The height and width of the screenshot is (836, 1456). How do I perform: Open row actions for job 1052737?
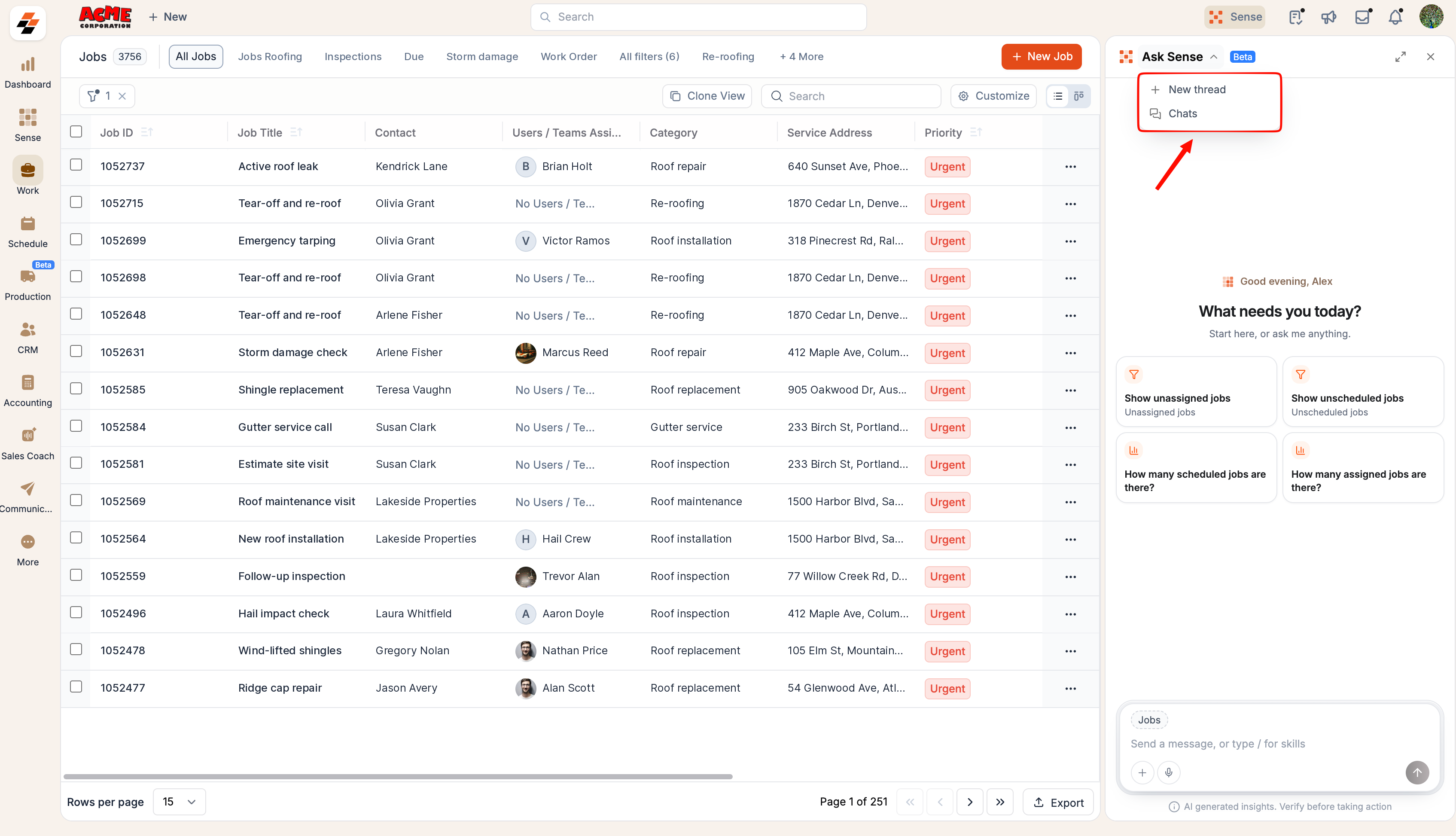point(1070,167)
